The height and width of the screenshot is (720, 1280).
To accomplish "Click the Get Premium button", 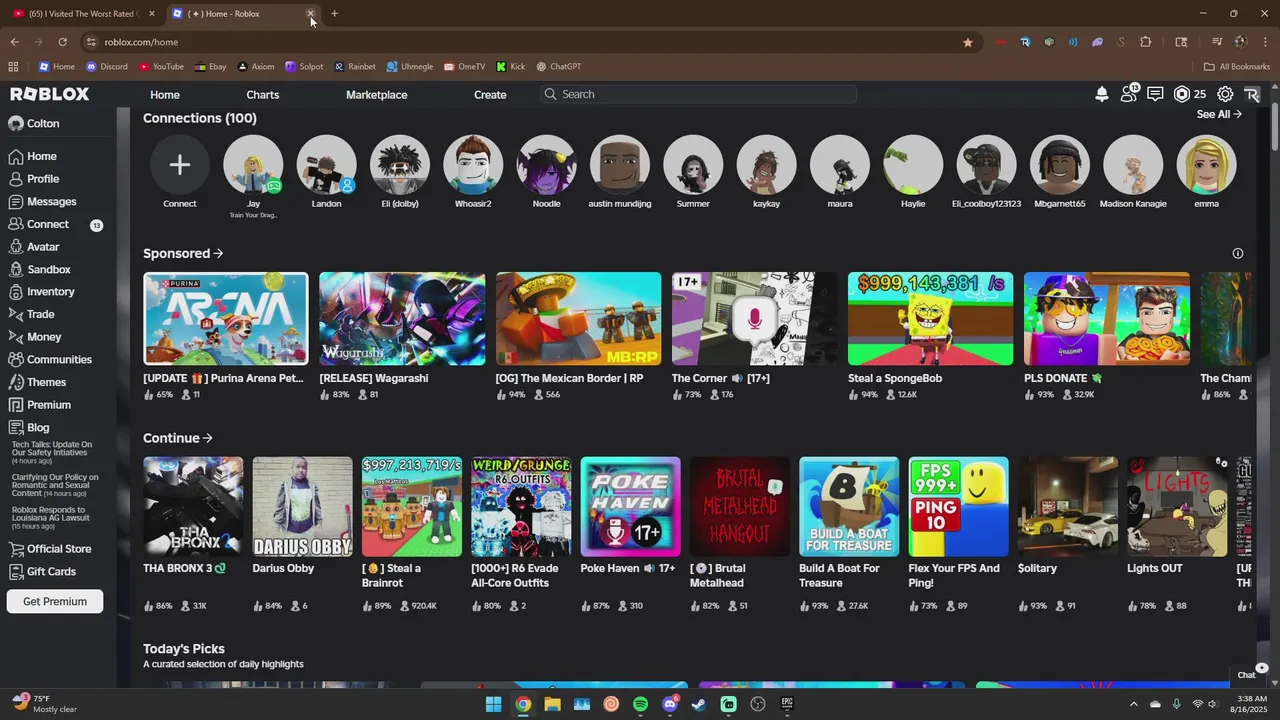I will (55, 601).
